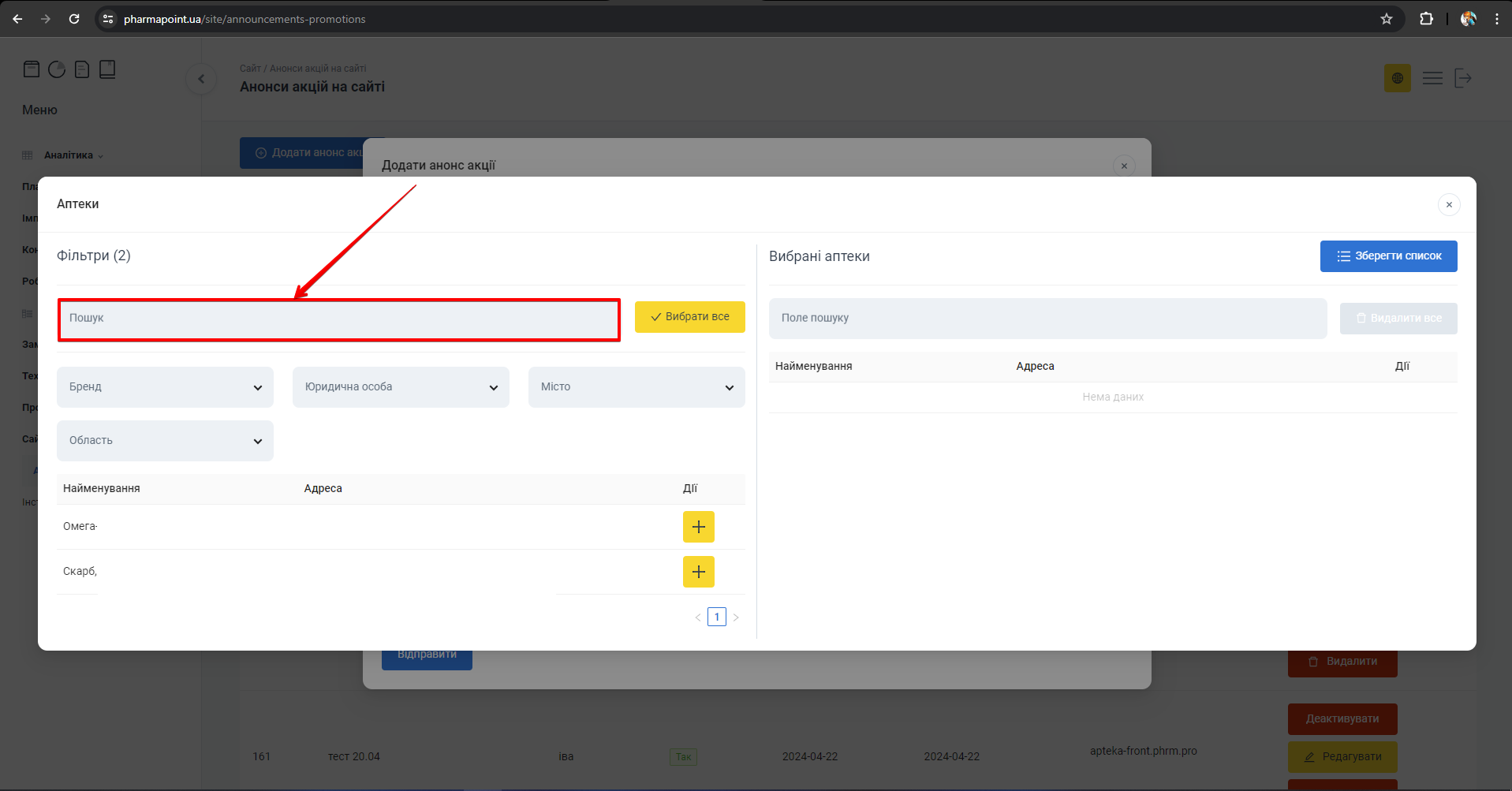Open the Область dropdown filter
Image resolution: width=1512 pixels, height=791 pixels.
pyautogui.click(x=165, y=441)
